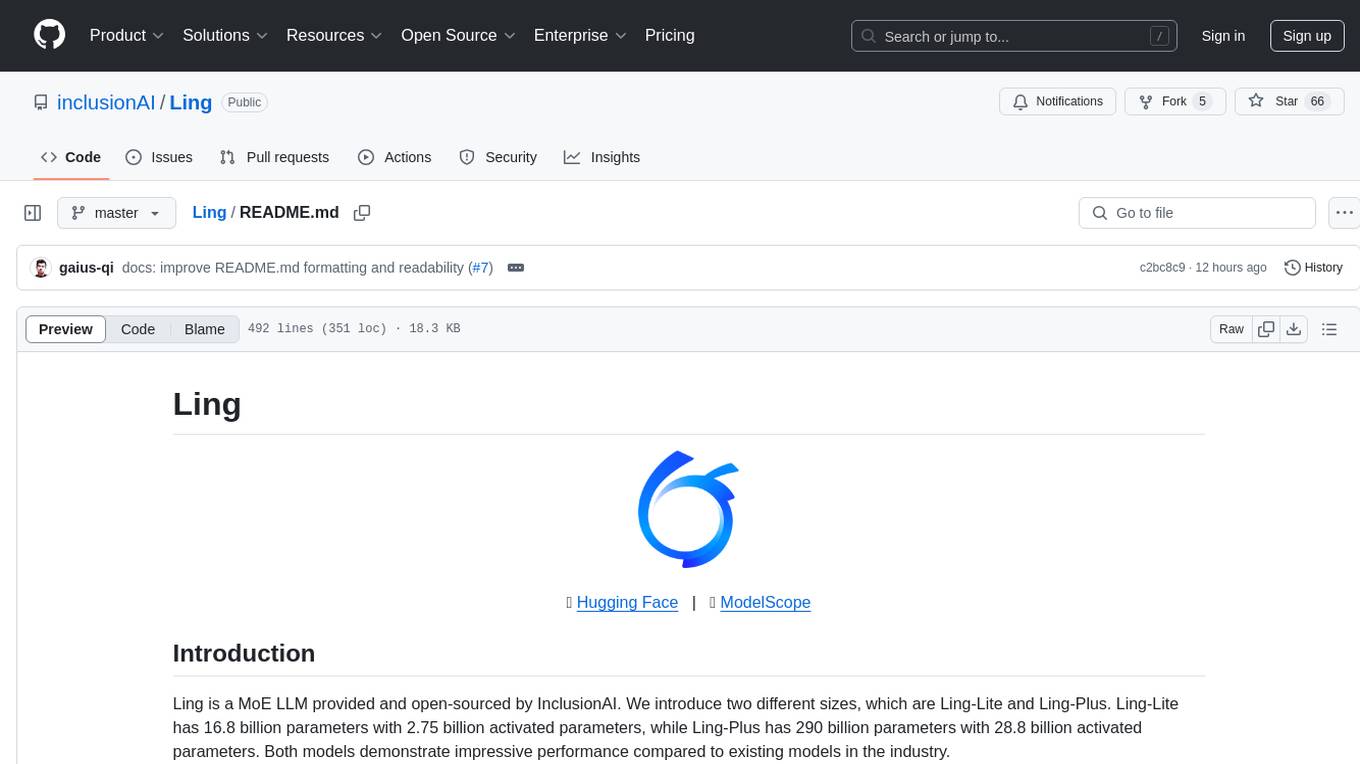Open the ModelScope link
The height and width of the screenshot is (764, 1360).
[765, 602]
